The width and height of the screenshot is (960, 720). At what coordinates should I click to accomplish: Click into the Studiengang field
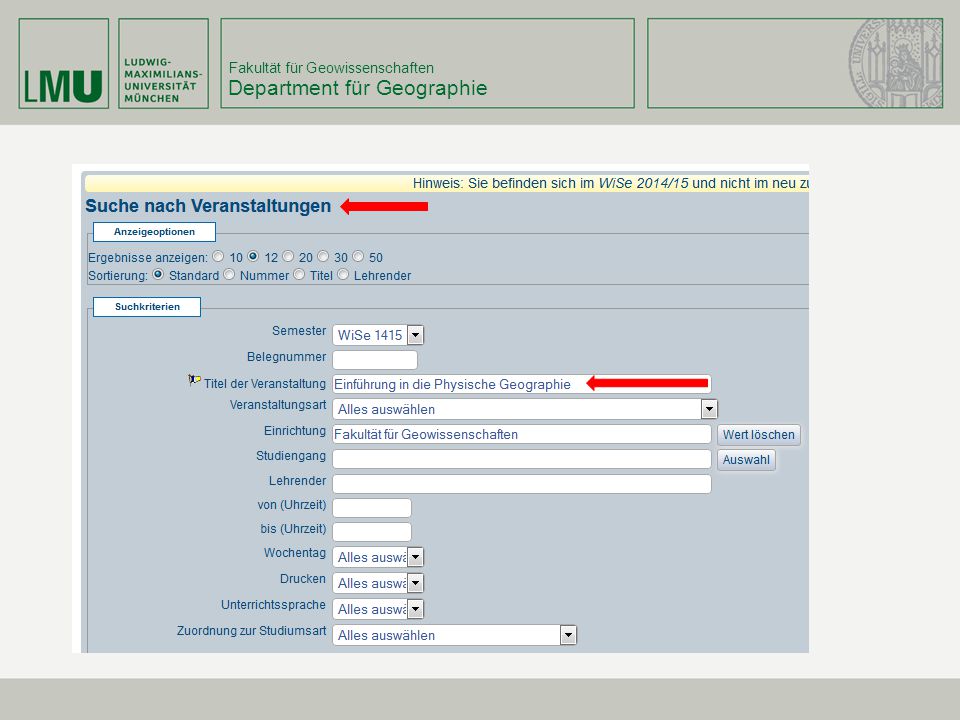[522, 459]
